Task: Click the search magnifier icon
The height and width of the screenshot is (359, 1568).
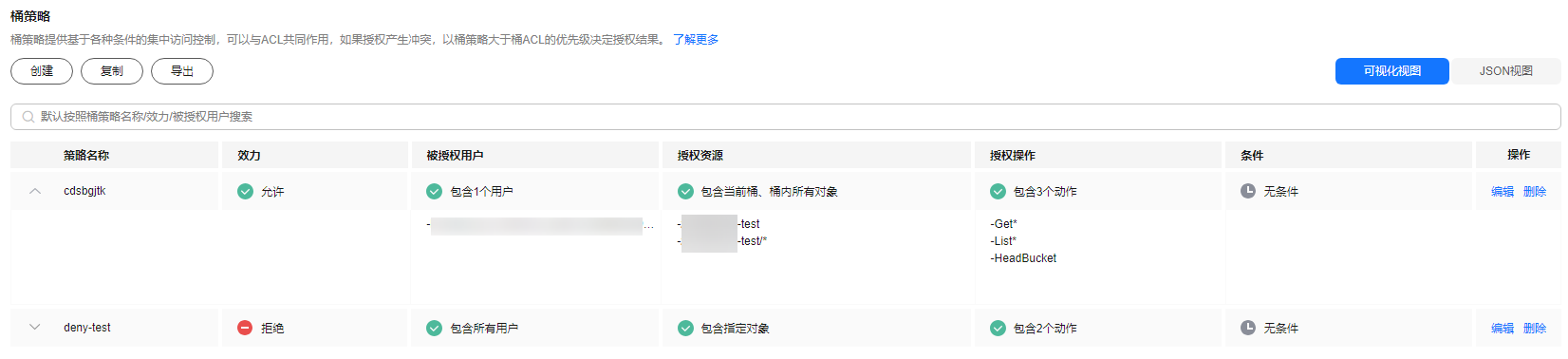Action: [x=28, y=117]
